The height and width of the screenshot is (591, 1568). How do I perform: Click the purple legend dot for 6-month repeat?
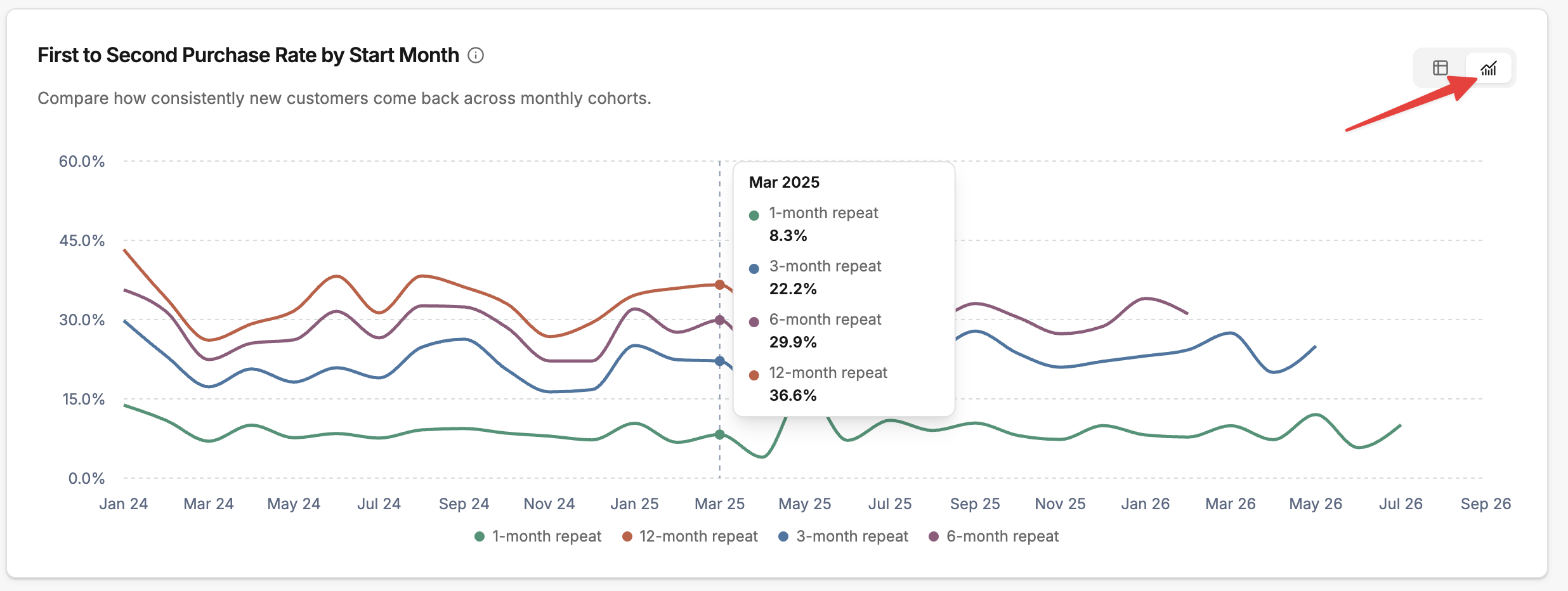tap(934, 537)
